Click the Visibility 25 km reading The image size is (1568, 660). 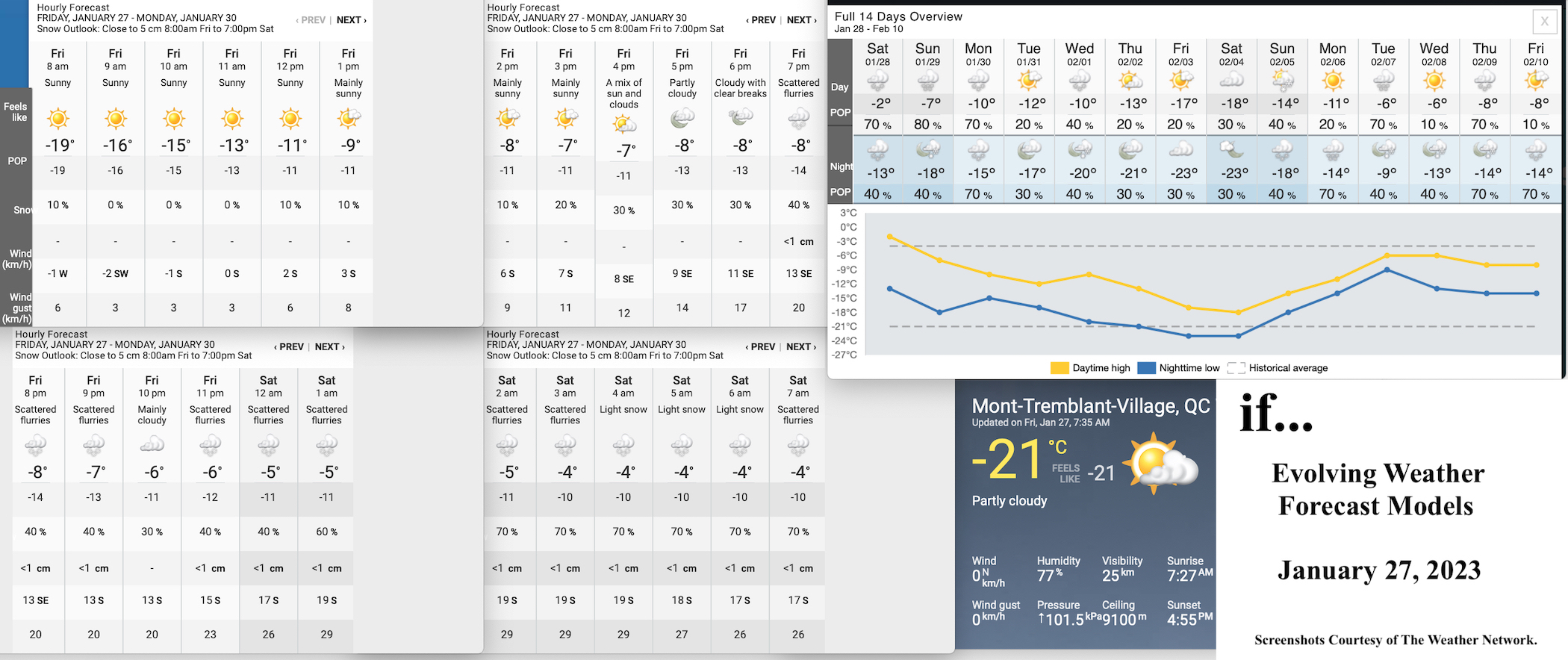pos(1118,576)
